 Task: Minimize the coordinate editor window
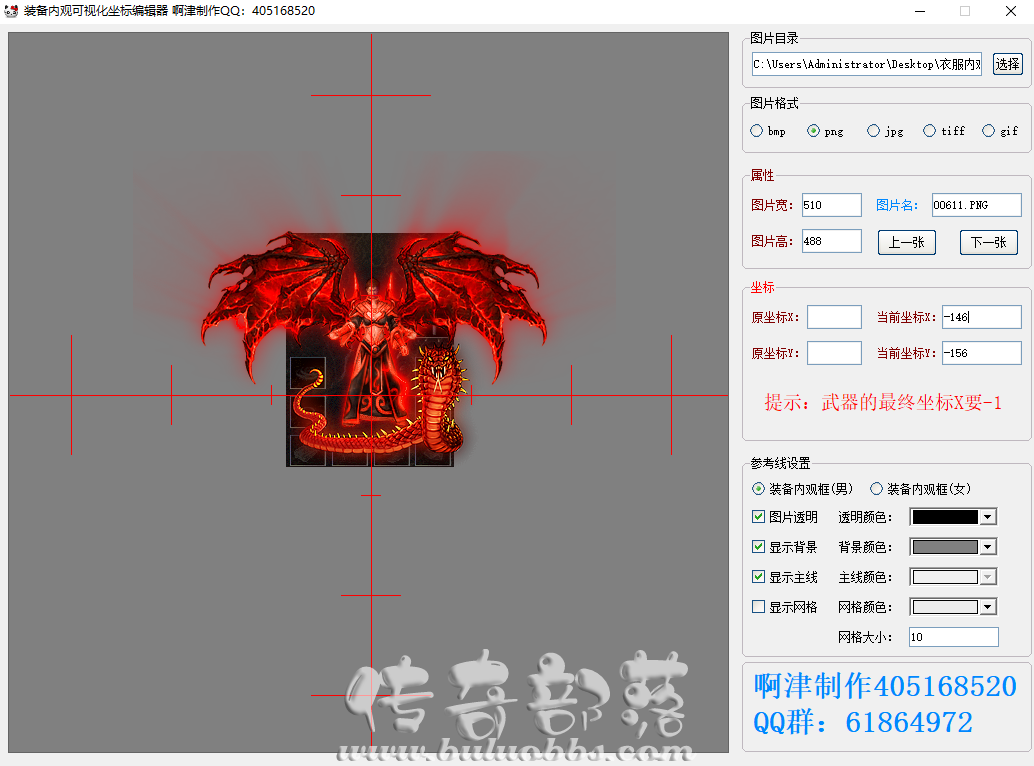click(920, 11)
